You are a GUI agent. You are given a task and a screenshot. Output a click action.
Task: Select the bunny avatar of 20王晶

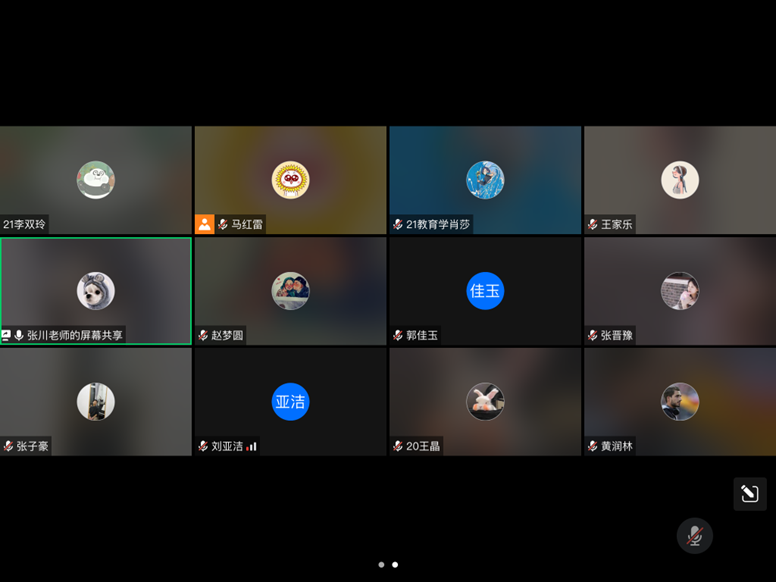tap(485, 402)
